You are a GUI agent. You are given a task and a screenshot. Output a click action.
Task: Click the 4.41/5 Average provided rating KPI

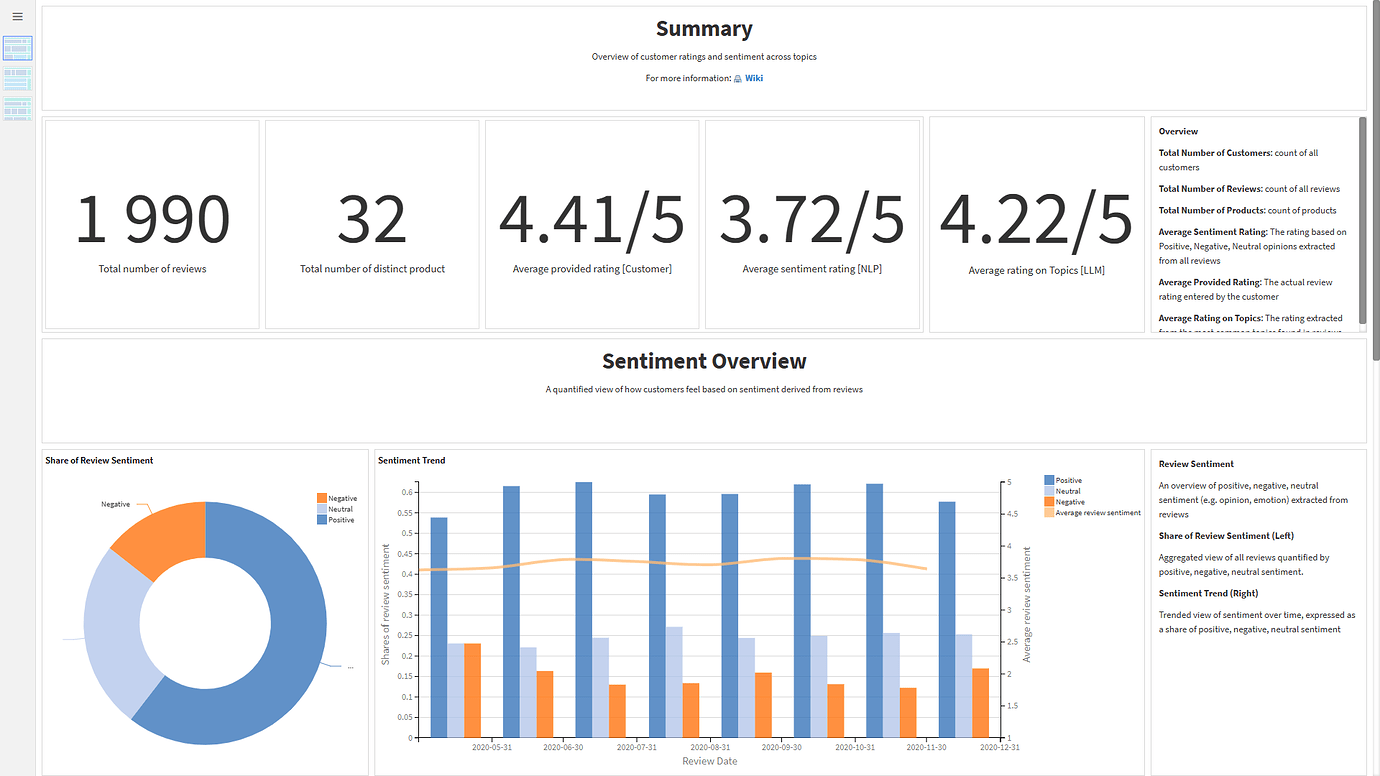click(x=592, y=224)
